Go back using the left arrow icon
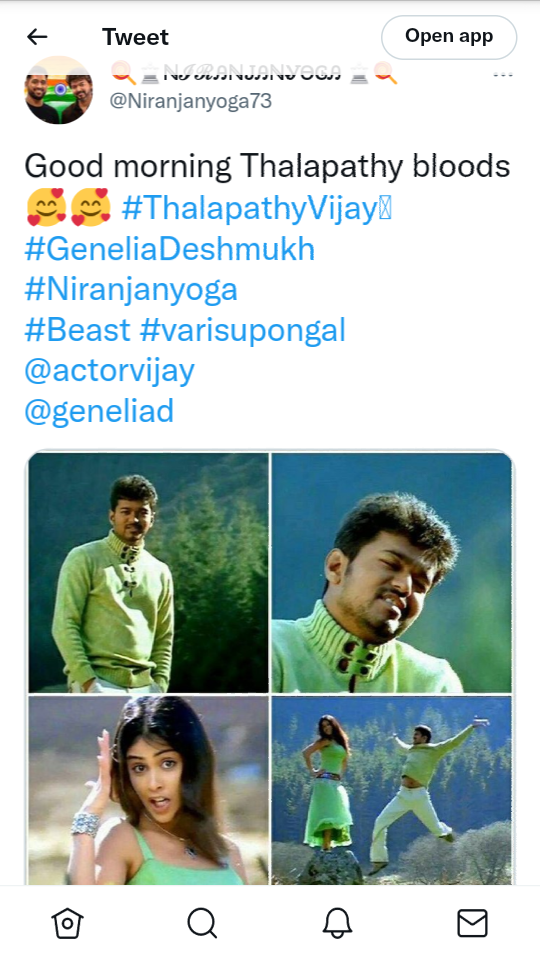Screen dimensions: 540x960 [x=37, y=37]
